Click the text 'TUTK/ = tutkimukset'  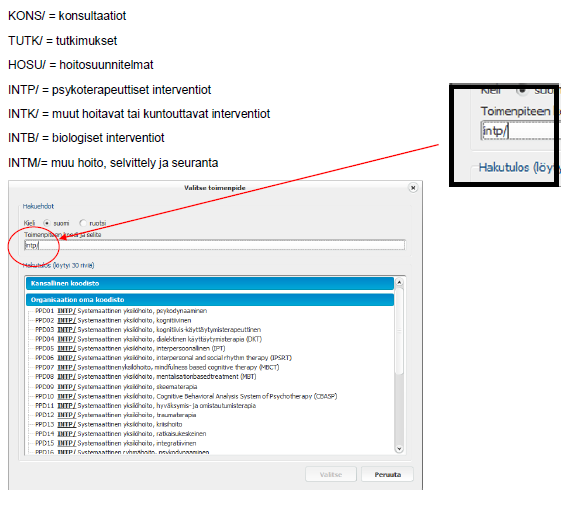coord(63,41)
